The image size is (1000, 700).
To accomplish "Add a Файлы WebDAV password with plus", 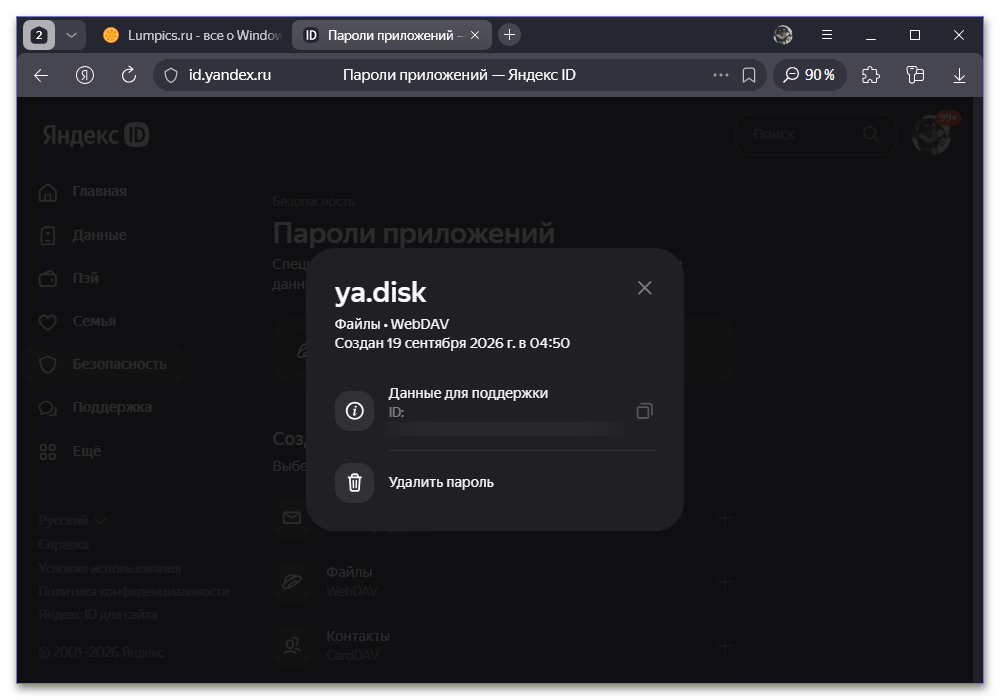I will coord(724,581).
